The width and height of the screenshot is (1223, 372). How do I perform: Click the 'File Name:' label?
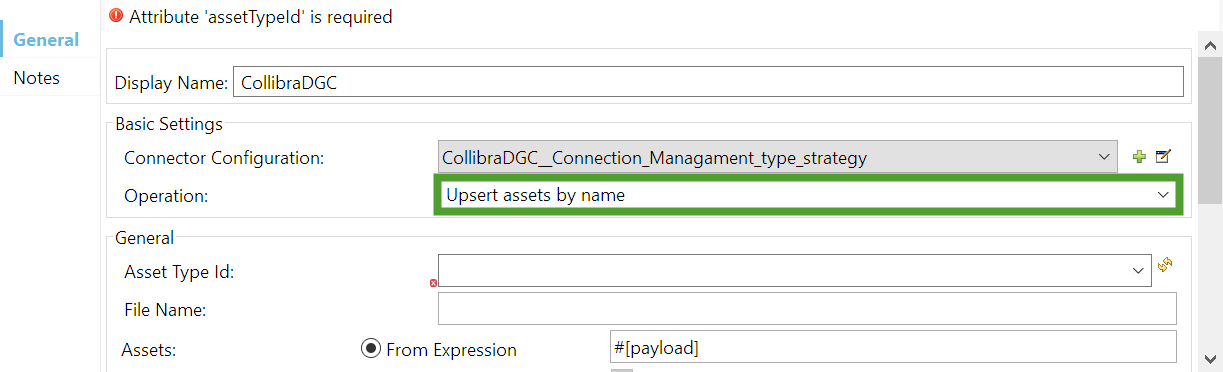tap(165, 310)
